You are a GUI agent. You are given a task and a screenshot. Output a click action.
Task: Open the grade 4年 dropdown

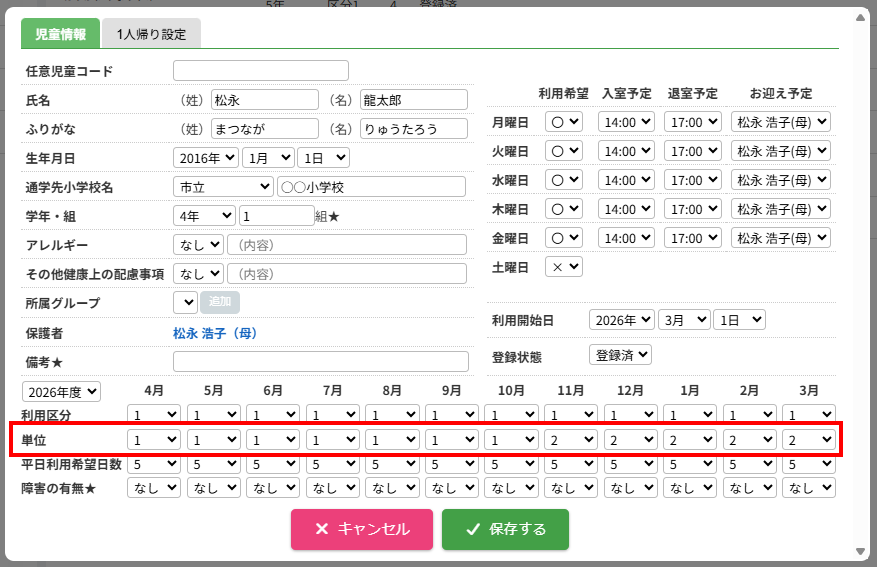[x=204, y=216]
